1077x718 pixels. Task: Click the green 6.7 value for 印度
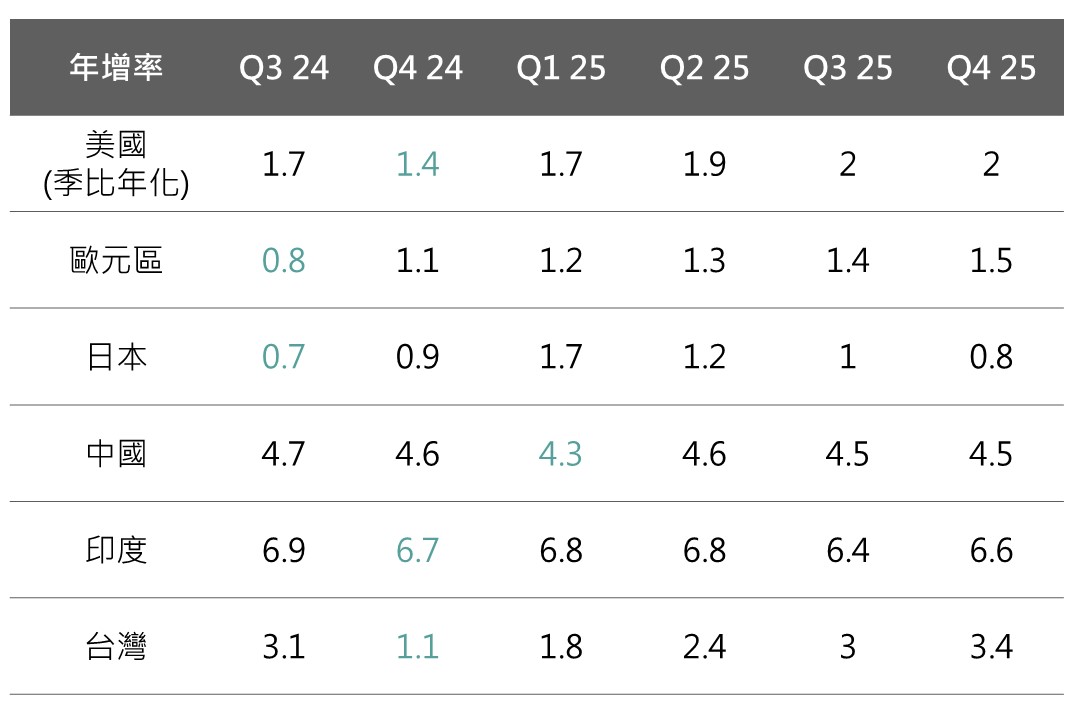tap(418, 550)
